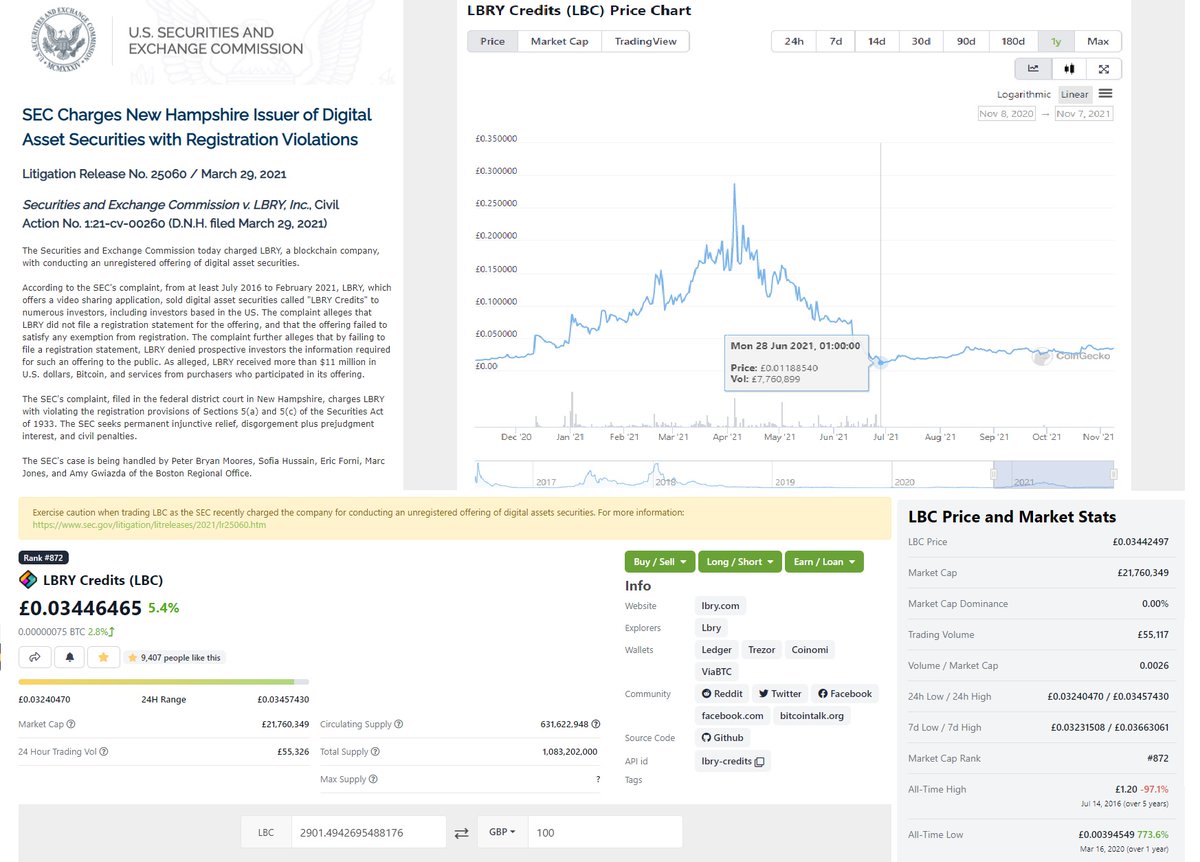Select the Market Cap chart tab

(560, 41)
